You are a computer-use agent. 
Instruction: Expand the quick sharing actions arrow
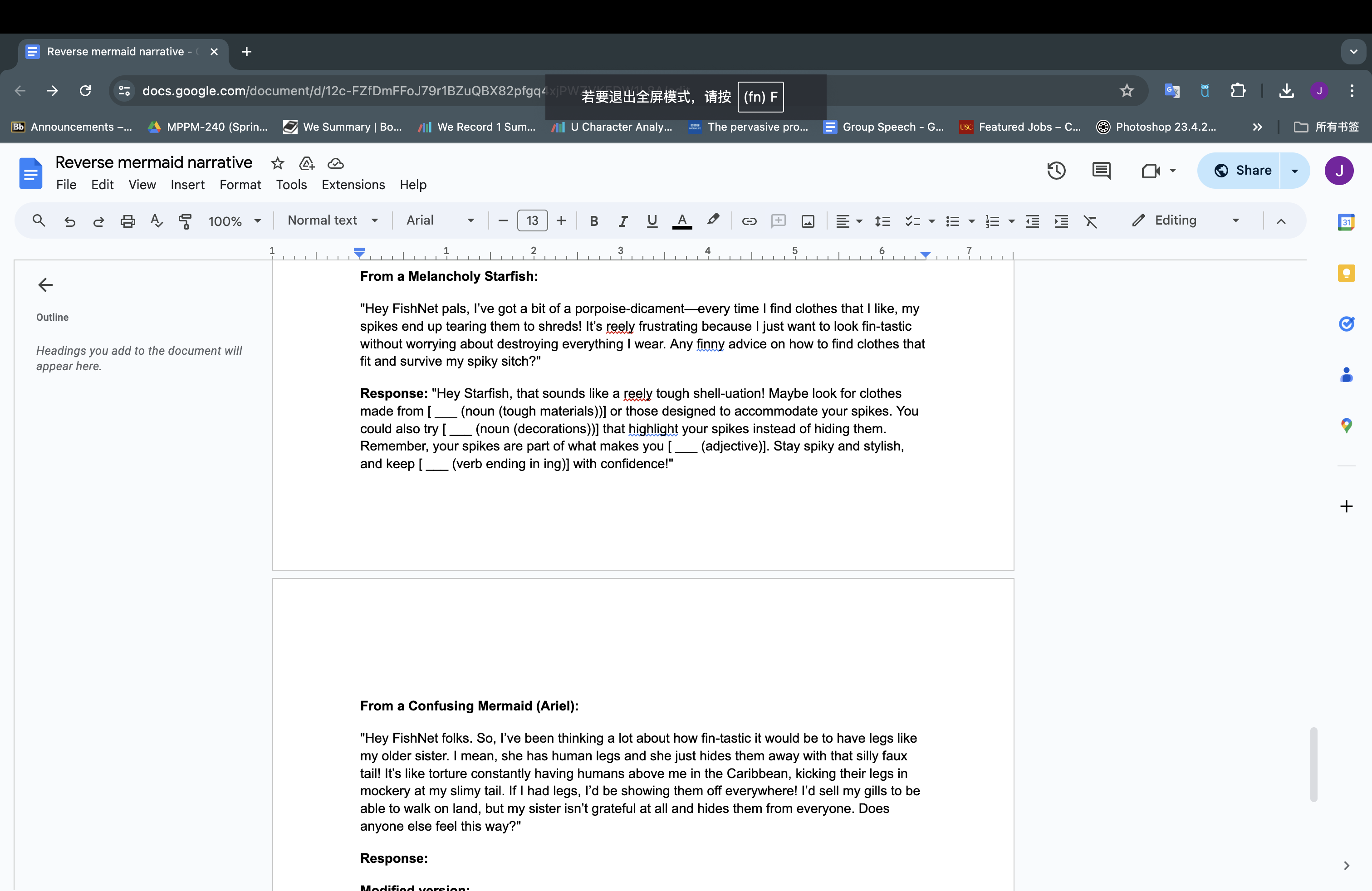[1295, 170]
